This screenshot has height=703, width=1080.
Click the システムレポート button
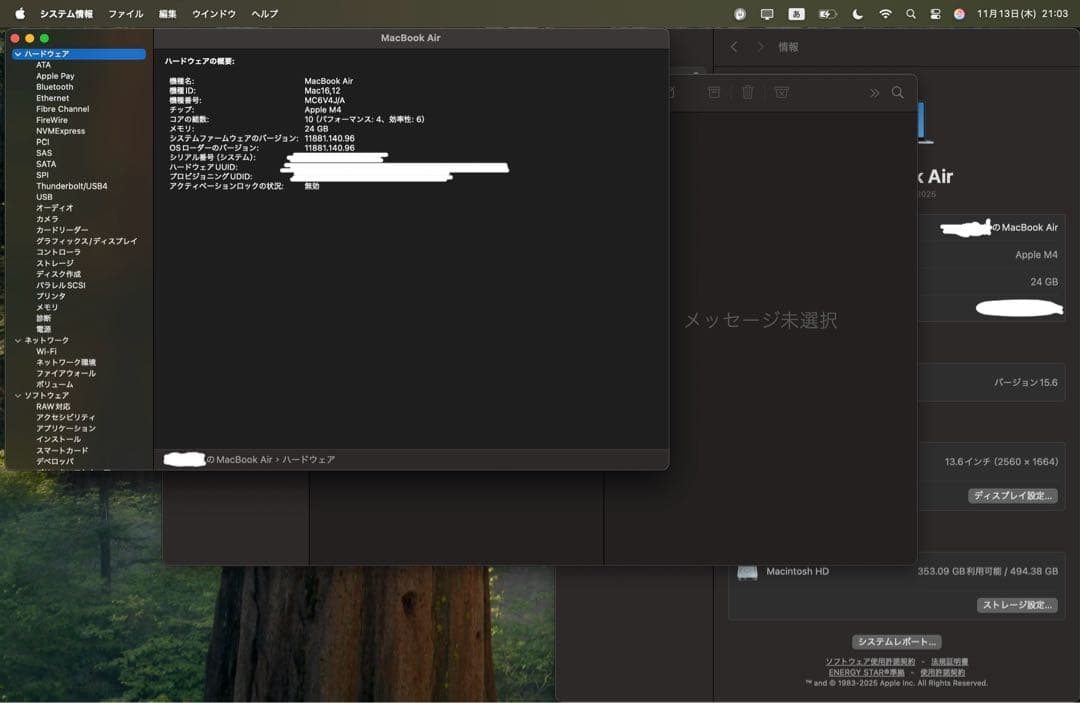(x=896, y=641)
